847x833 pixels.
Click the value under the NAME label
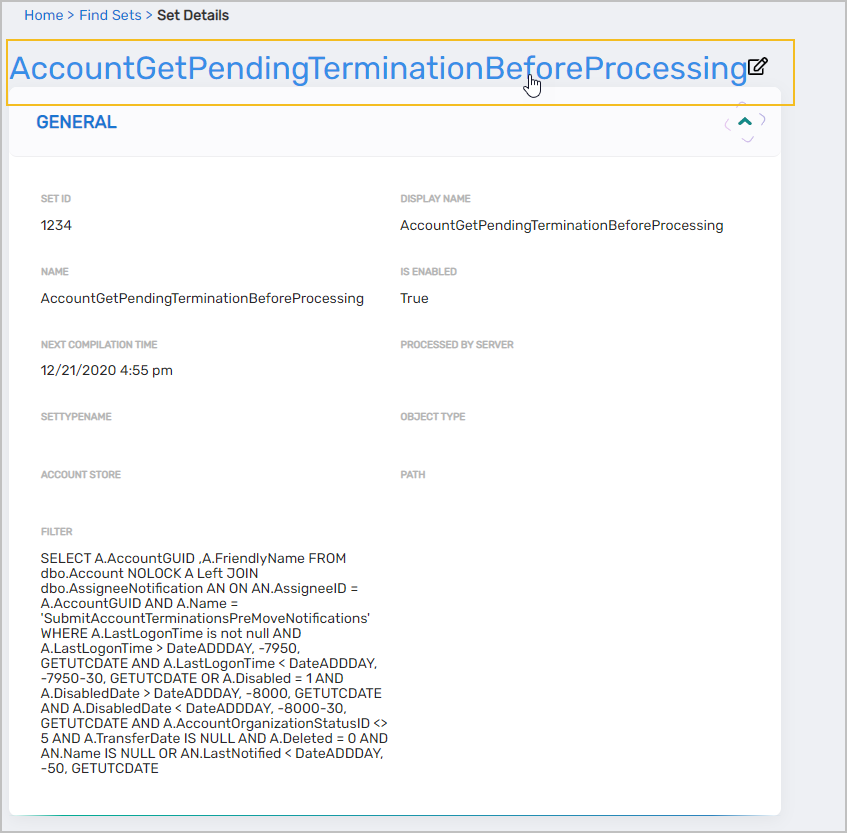click(x=202, y=299)
